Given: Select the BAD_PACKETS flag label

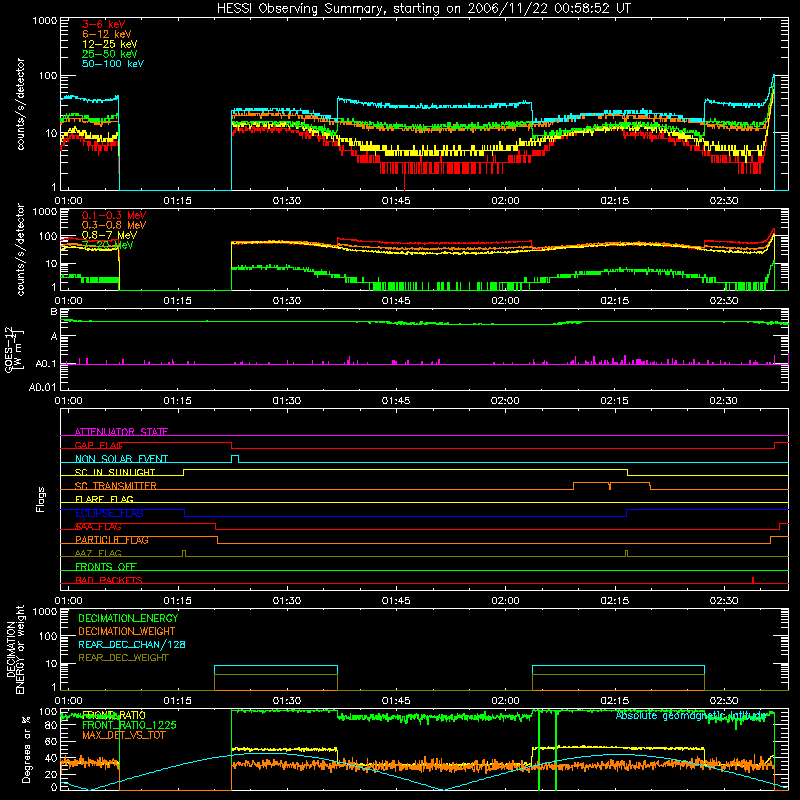Looking at the screenshot, I should click(109, 580).
